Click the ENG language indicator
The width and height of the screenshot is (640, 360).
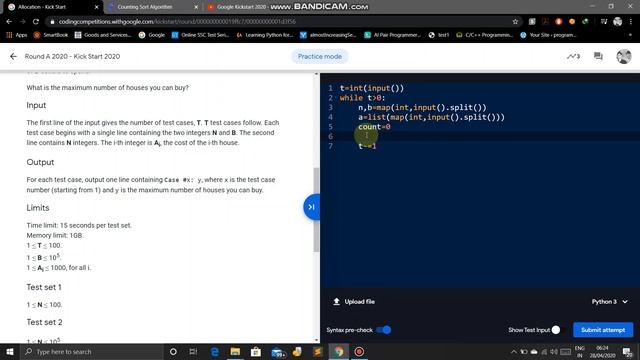580,352
